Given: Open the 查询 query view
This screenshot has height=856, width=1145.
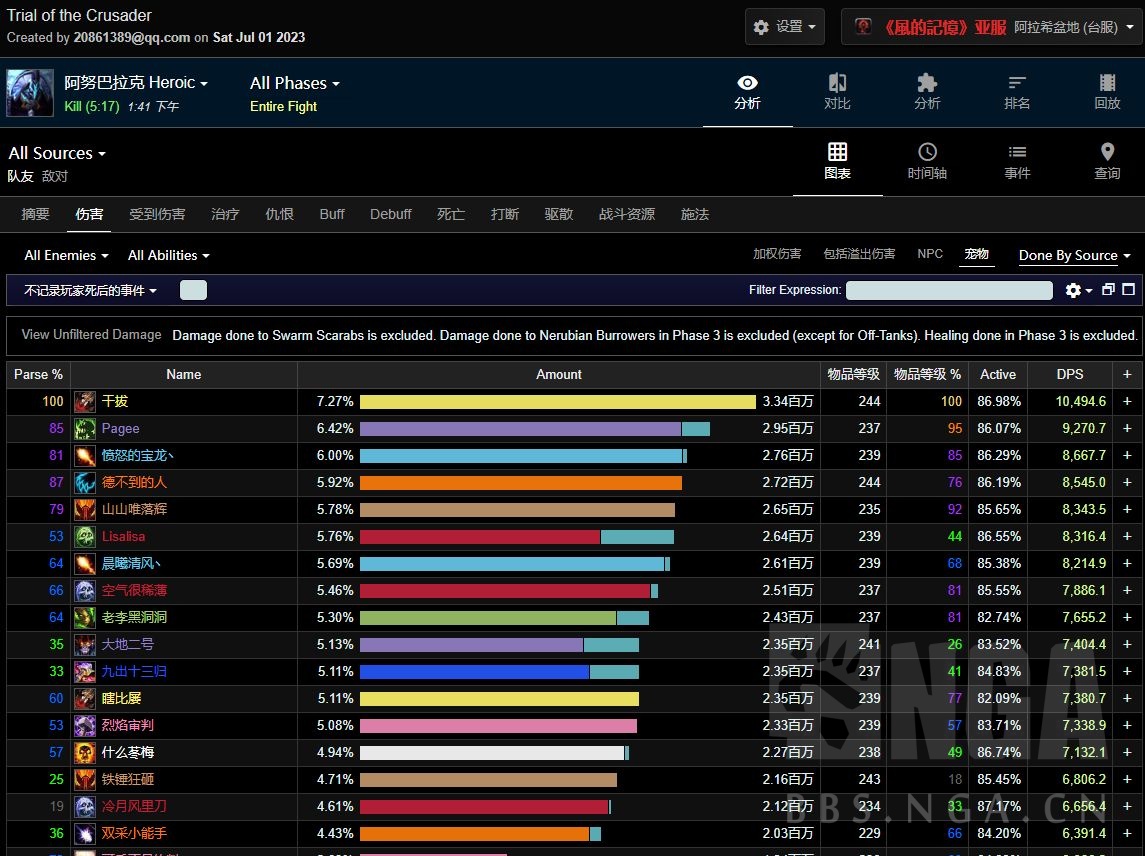Looking at the screenshot, I should click(1107, 162).
